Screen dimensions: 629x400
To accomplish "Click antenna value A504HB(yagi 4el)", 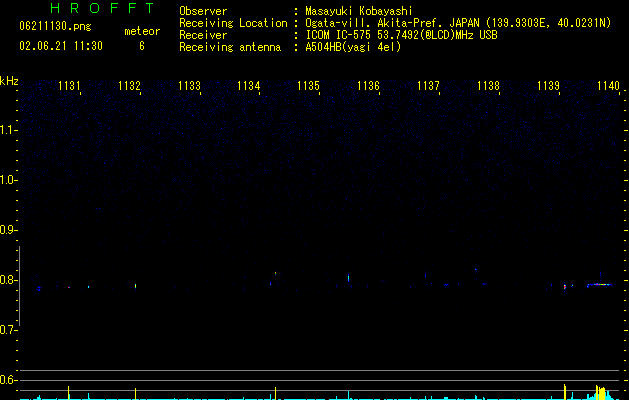I will pyautogui.click(x=353, y=47).
